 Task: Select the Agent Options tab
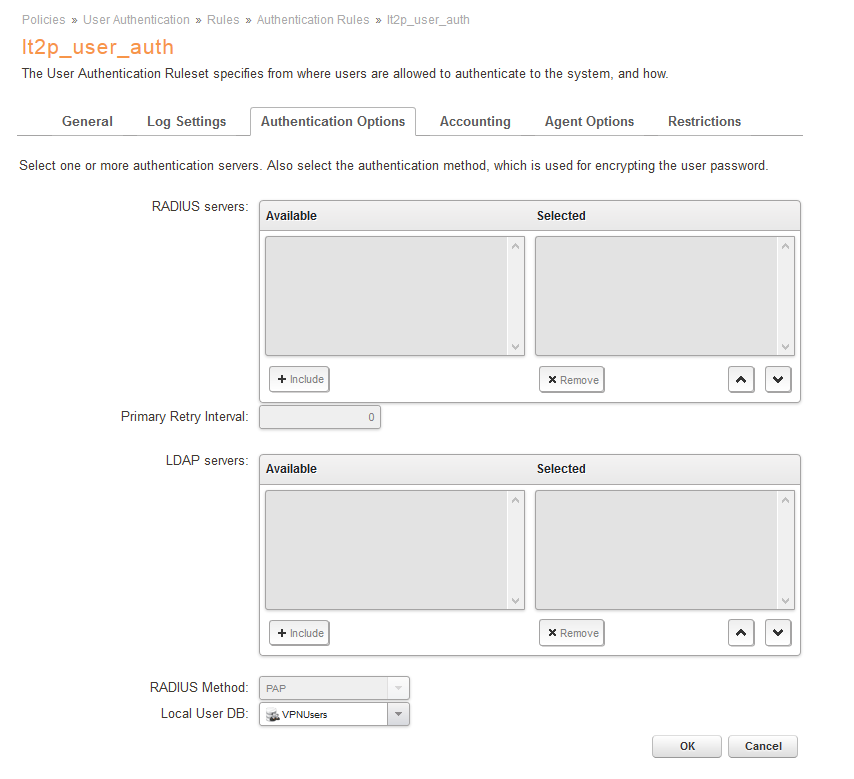click(x=589, y=121)
